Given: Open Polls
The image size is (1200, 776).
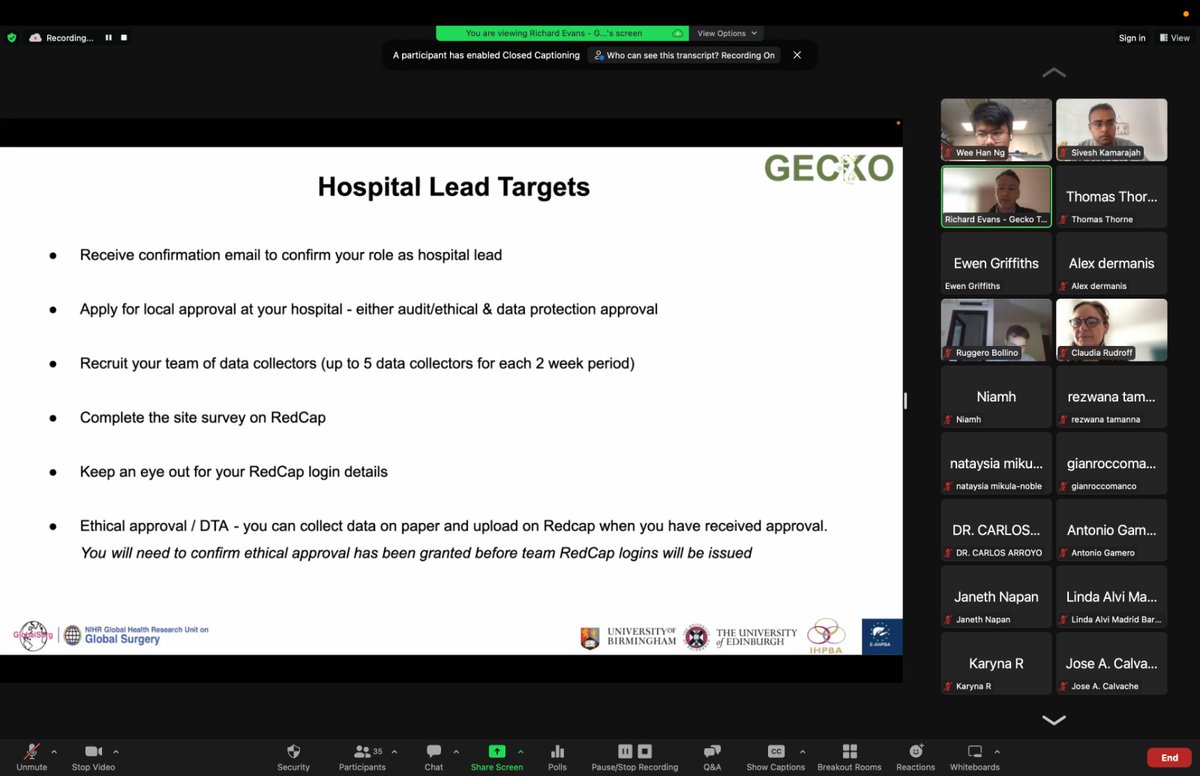Looking at the screenshot, I should pyautogui.click(x=557, y=756).
